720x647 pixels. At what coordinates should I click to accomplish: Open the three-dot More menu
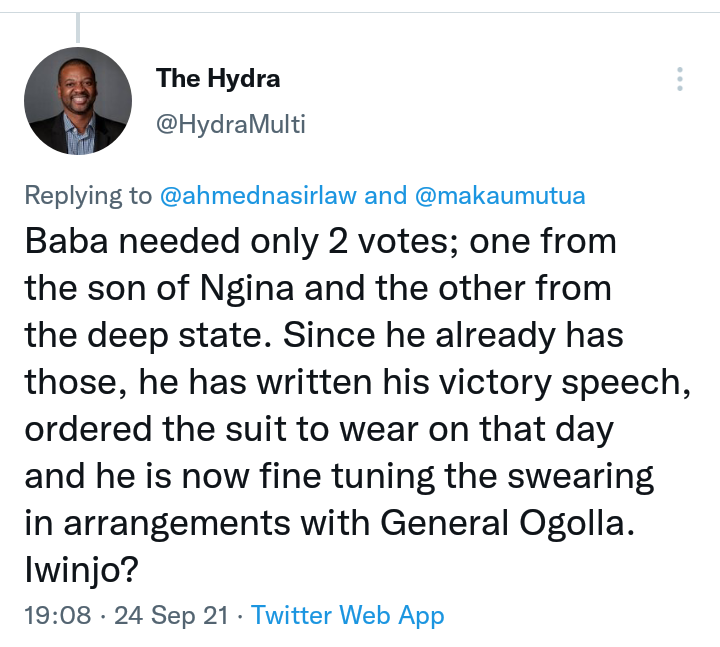680,79
